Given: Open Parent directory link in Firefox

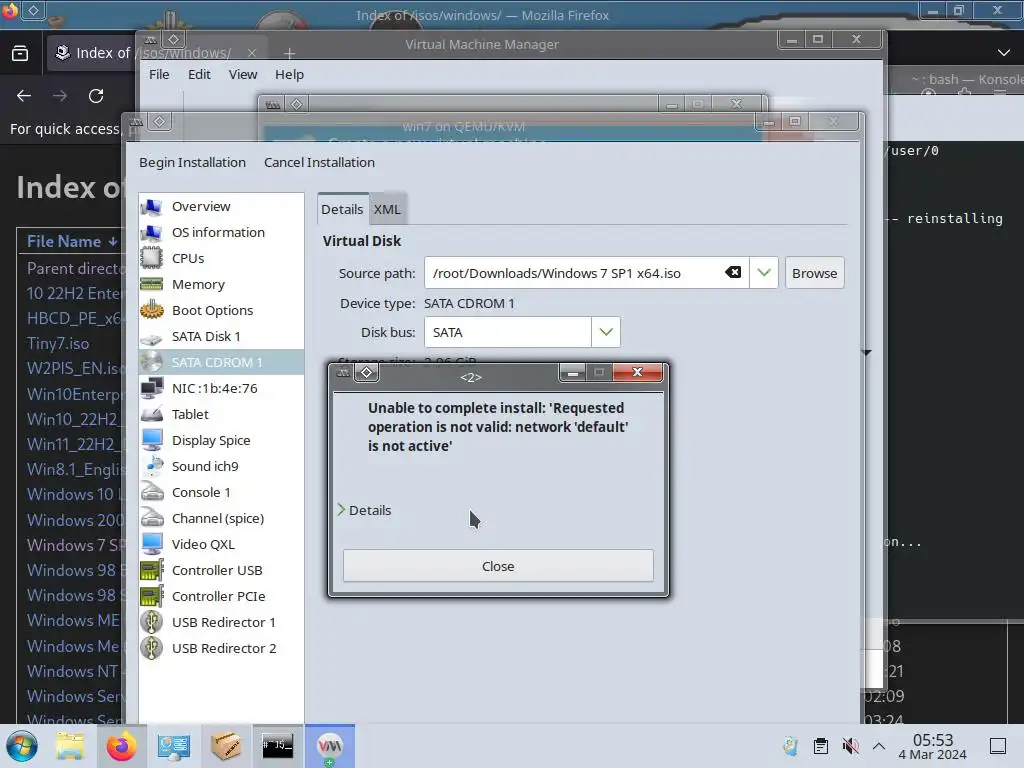Looking at the screenshot, I should (74, 268).
